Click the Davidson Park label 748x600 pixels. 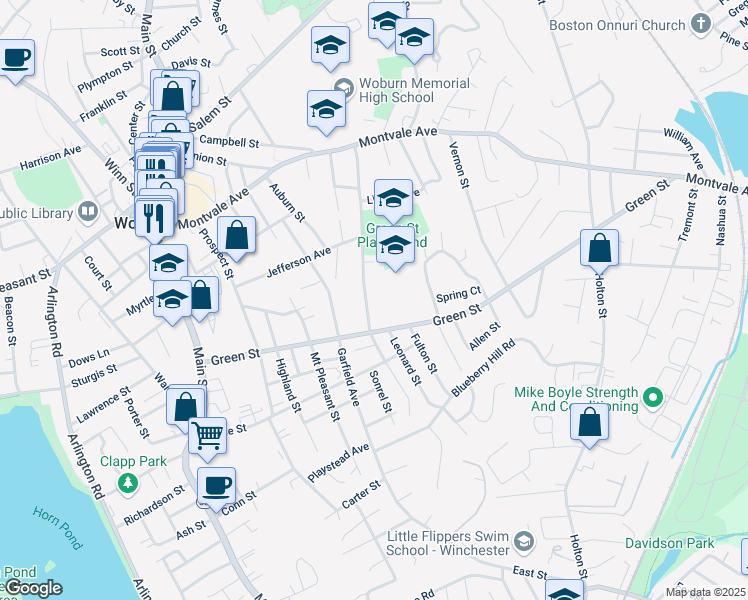tap(670, 543)
